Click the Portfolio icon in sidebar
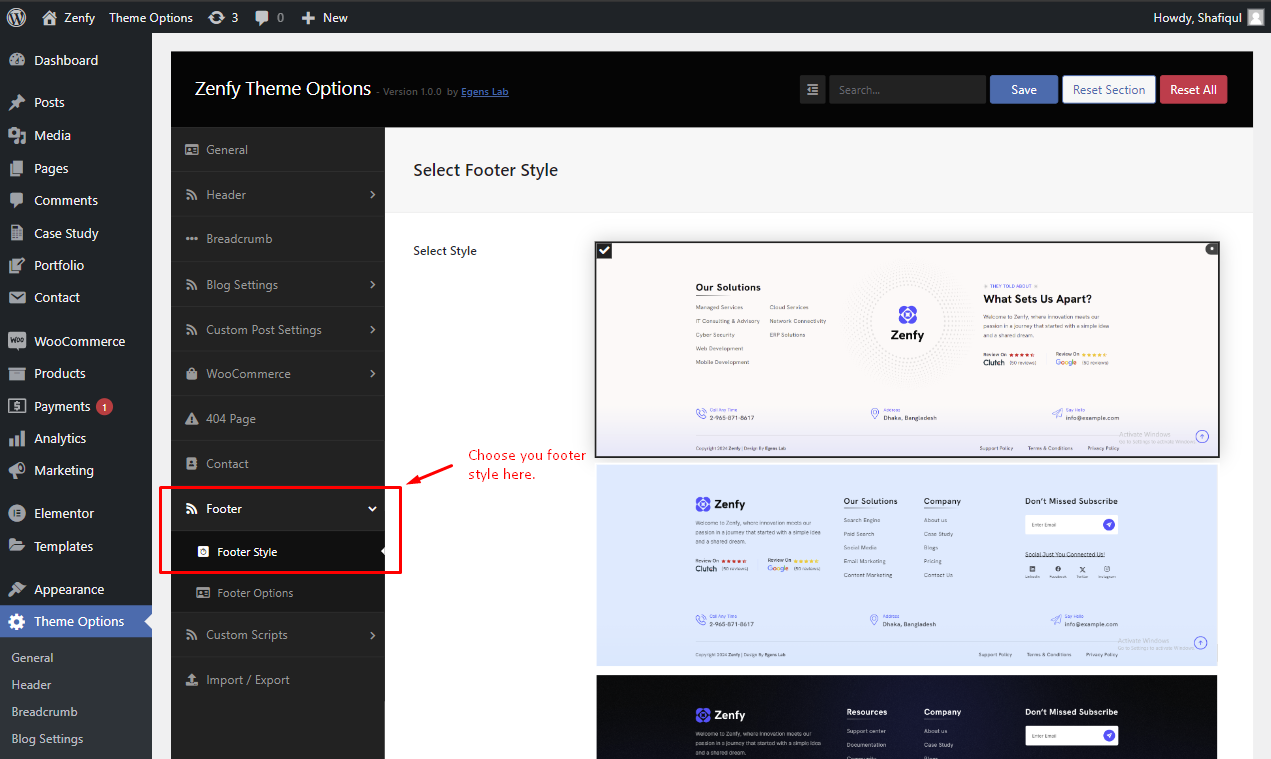Viewport: 1271px width, 759px height. [x=17, y=265]
